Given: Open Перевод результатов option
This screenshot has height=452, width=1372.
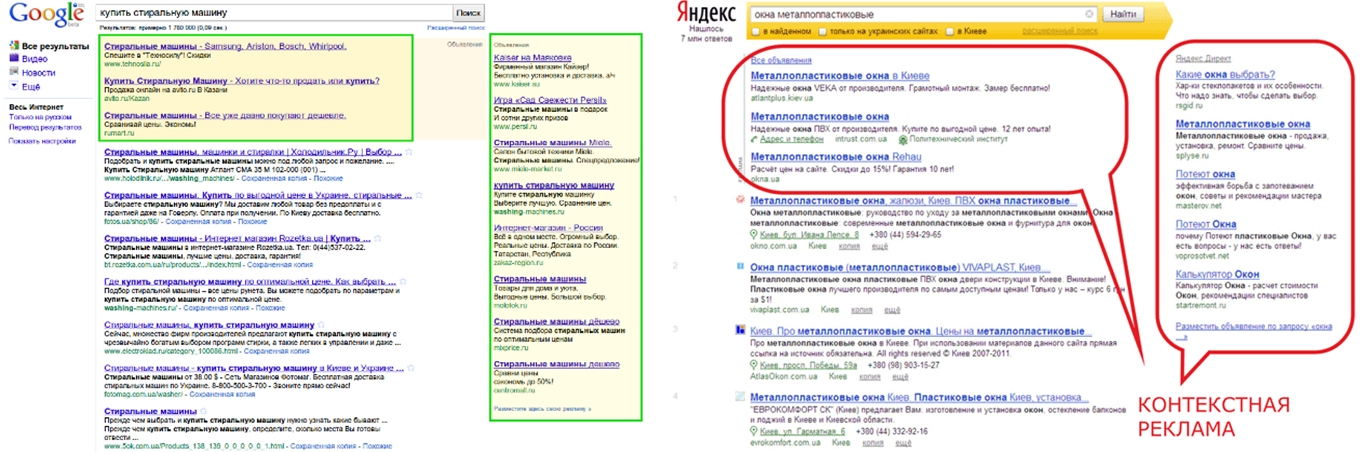Looking at the screenshot, I should (45, 128).
